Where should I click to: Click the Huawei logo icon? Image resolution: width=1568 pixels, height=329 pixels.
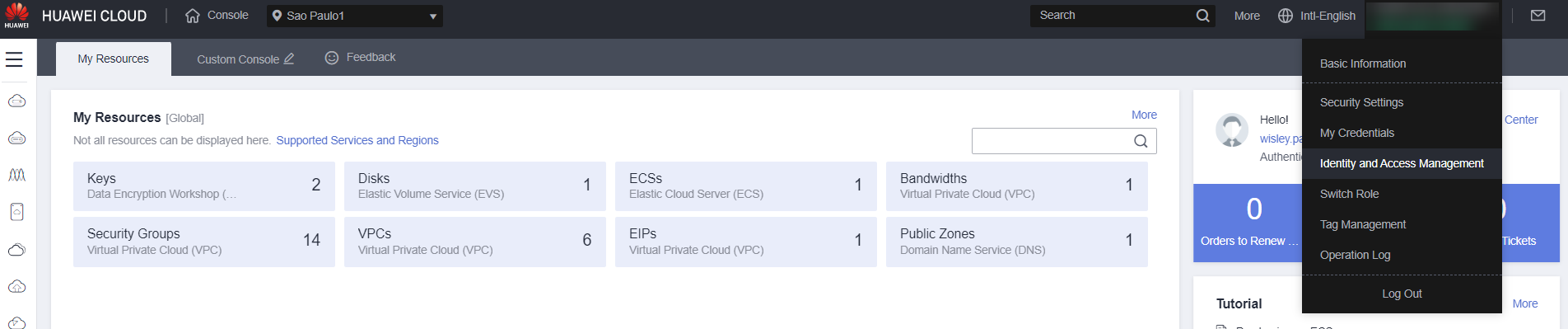coord(16,15)
